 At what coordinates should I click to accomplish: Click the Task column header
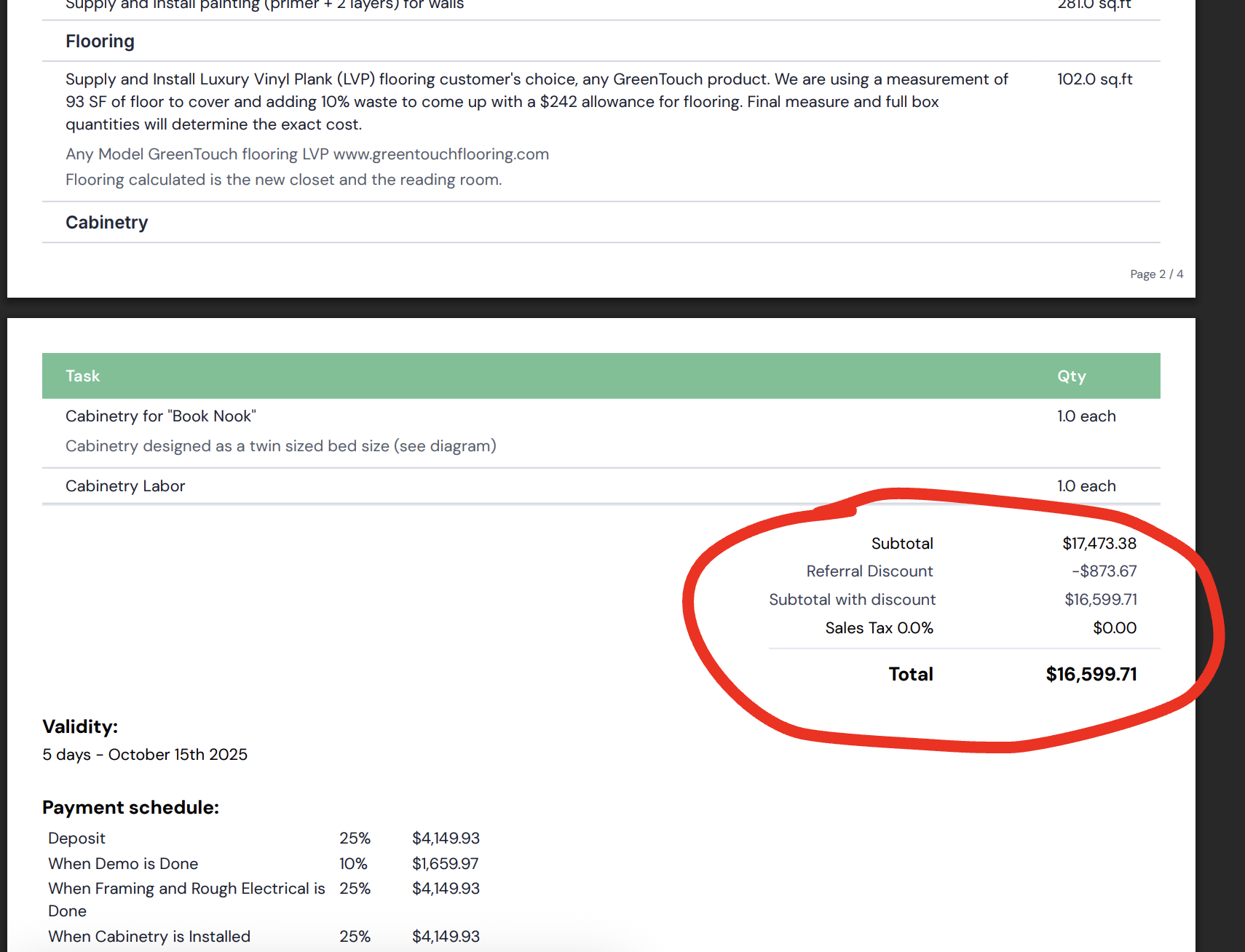tap(83, 376)
